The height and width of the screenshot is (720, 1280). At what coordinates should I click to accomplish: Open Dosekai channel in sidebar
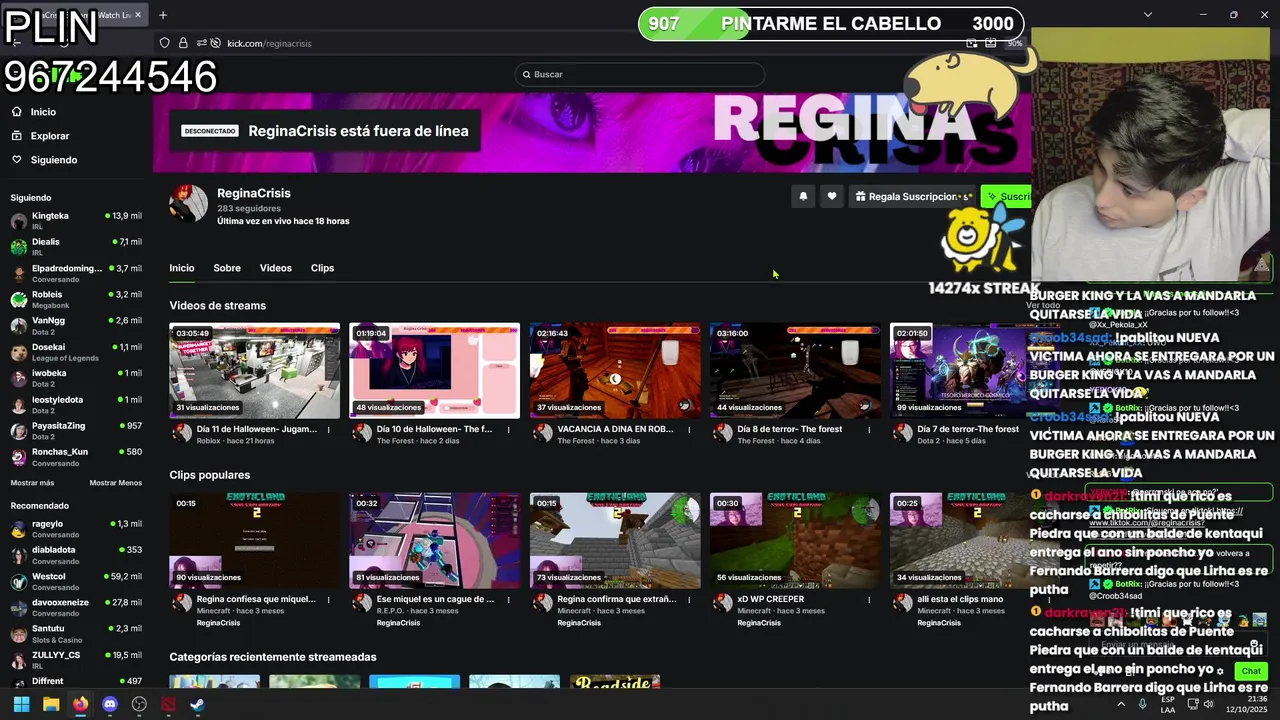click(76, 352)
